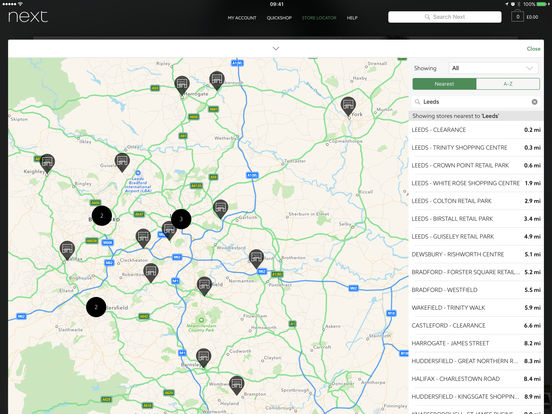The width and height of the screenshot is (552, 414).
Task: Focus the Leeds location search field
Action: (x=476, y=102)
